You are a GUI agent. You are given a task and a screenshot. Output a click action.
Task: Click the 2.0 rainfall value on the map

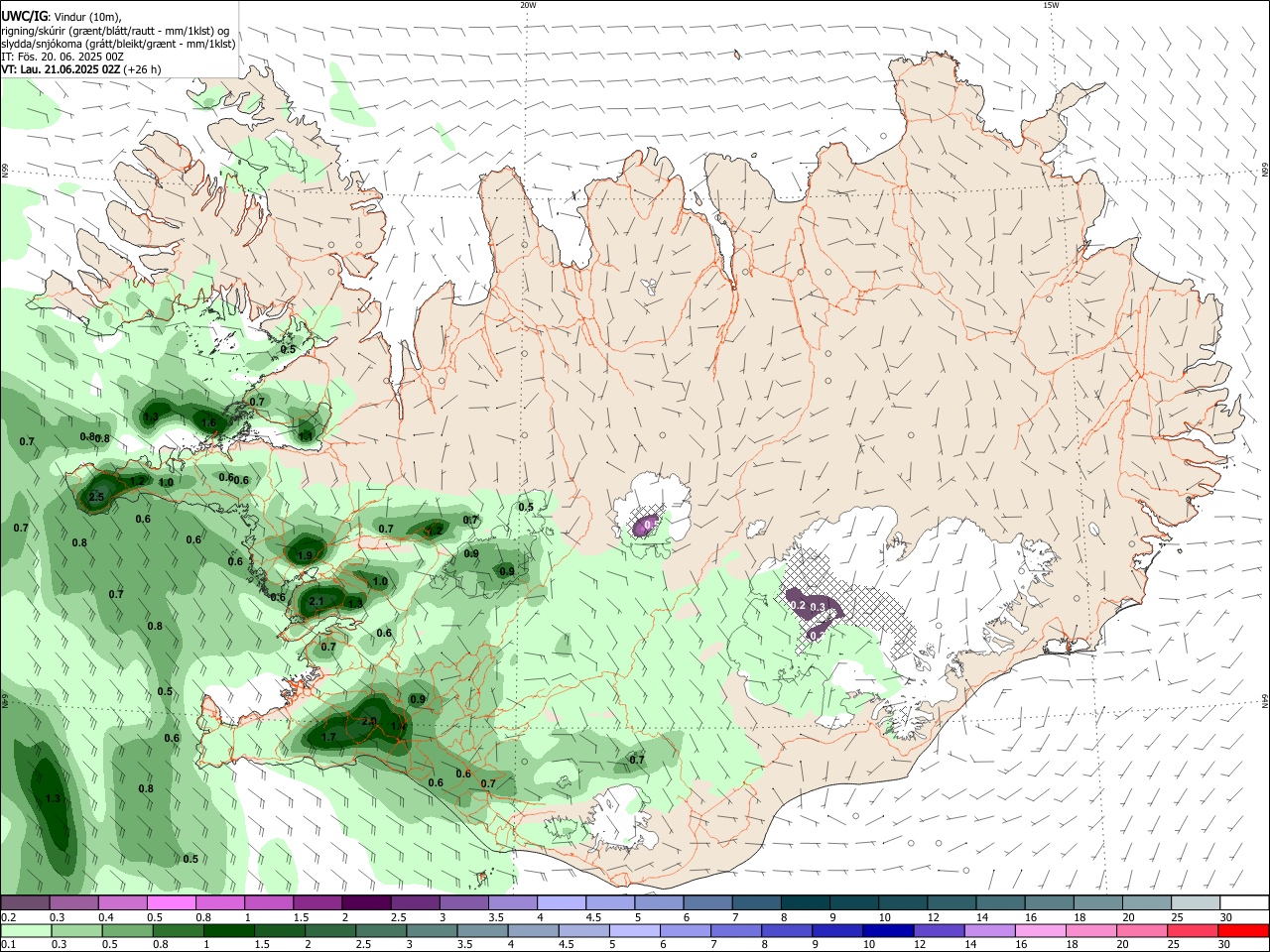point(369,721)
